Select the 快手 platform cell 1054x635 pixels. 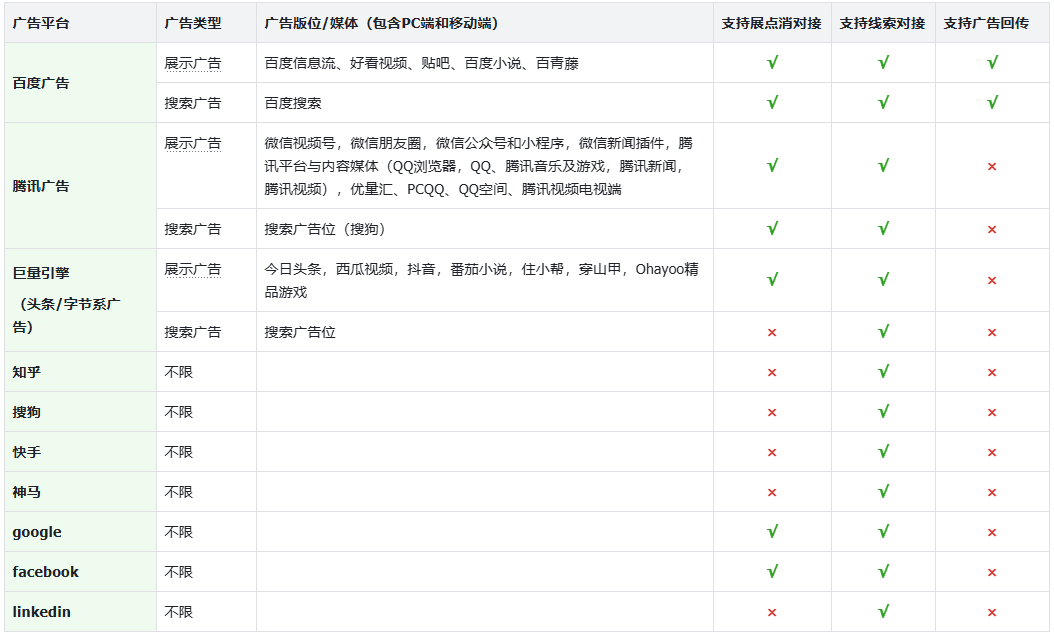pos(81,452)
